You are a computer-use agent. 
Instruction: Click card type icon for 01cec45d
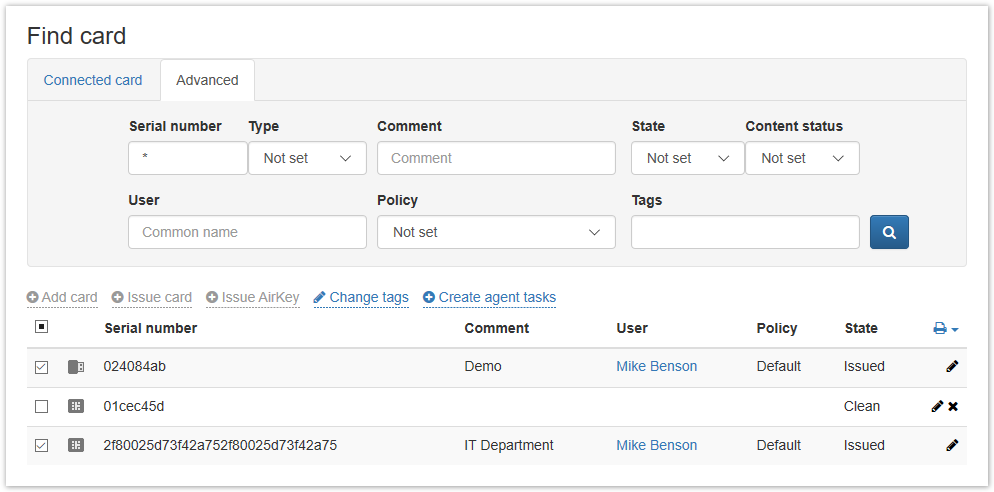[76, 406]
